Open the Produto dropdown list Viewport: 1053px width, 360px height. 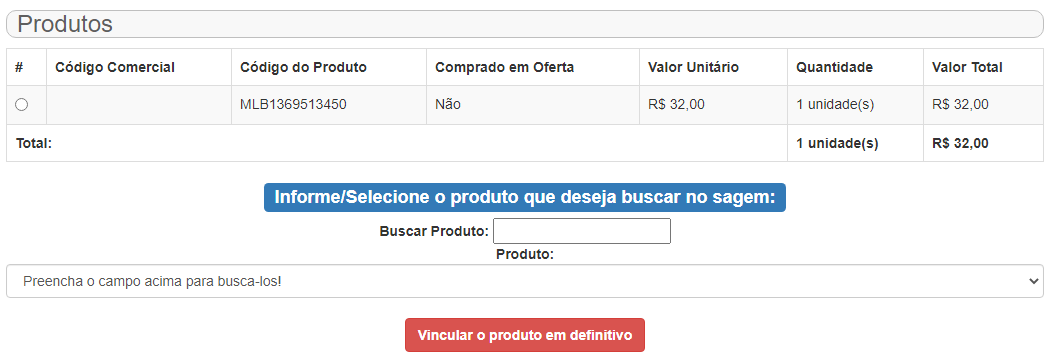[x=525, y=281]
